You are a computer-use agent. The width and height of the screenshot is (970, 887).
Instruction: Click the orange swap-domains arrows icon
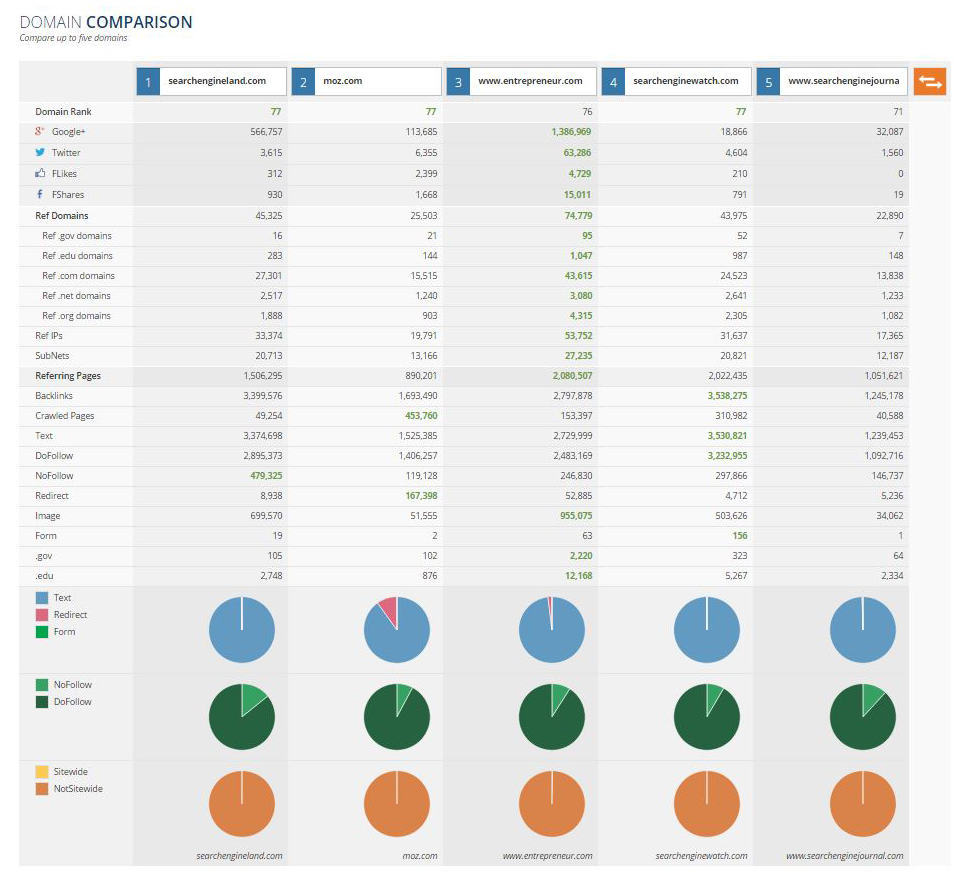pos(929,81)
